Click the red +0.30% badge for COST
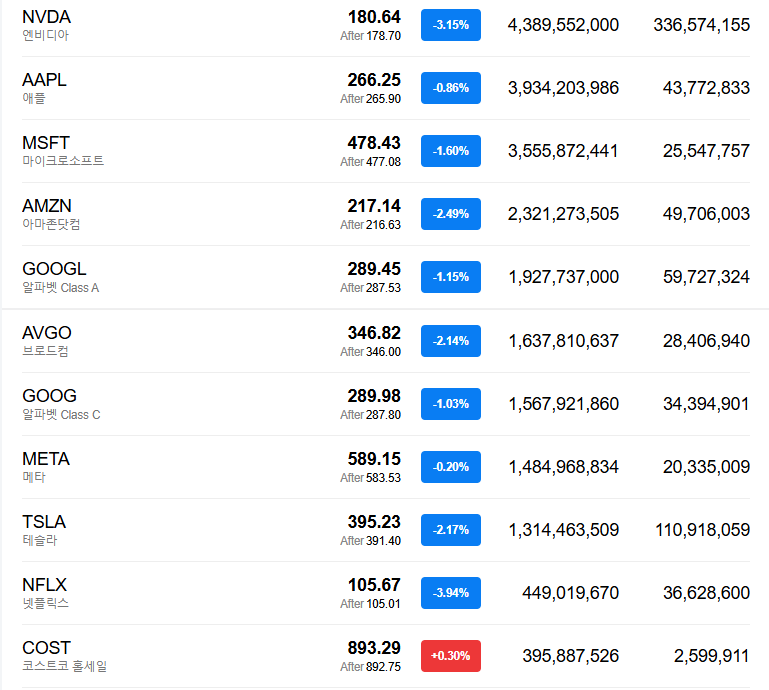The height and width of the screenshot is (690, 769). tap(451, 656)
